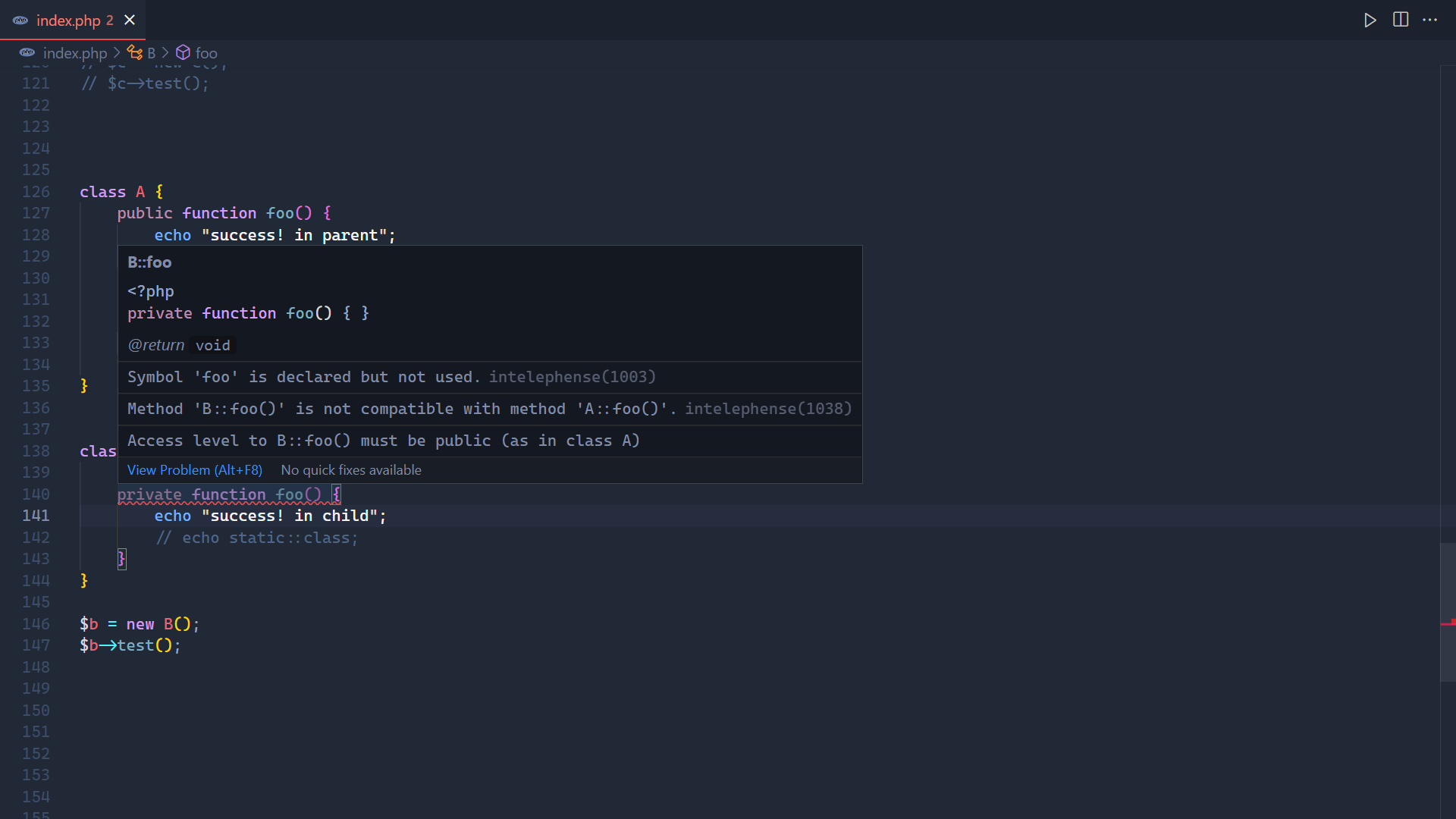
Task: Click line number 138 in gutter
Action: (36, 451)
